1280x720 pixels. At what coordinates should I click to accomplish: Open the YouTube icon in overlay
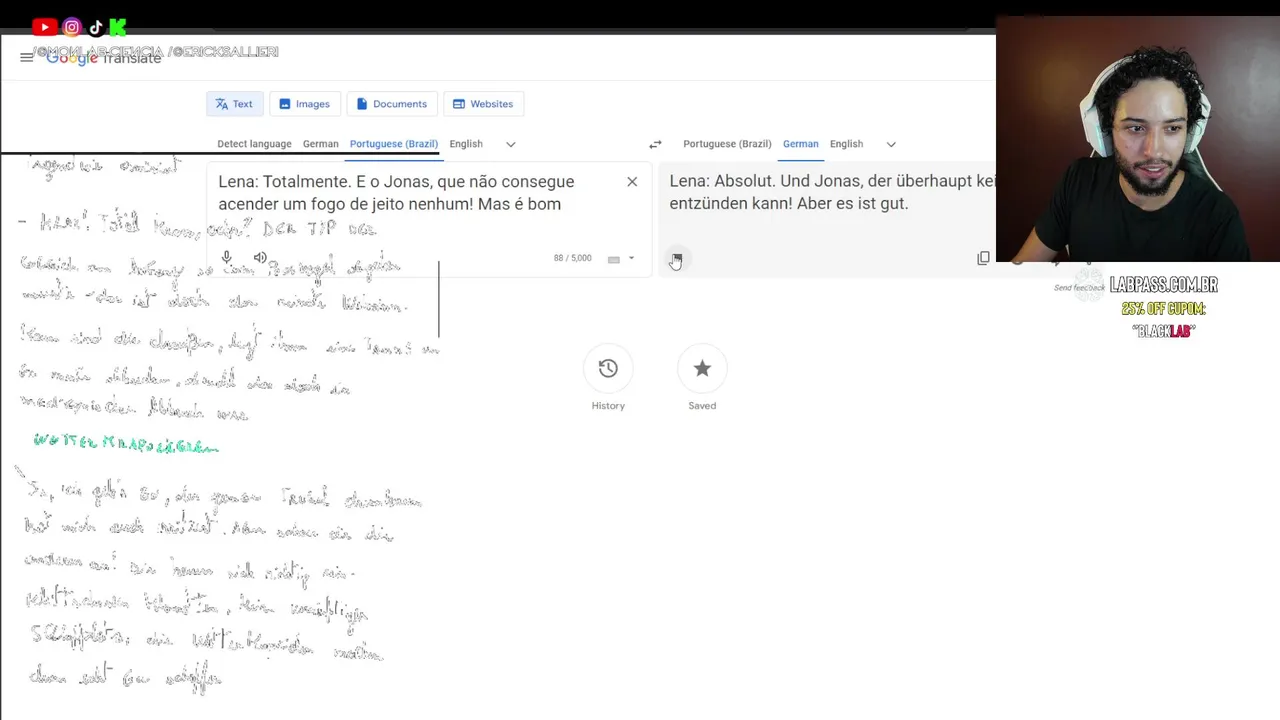point(44,27)
